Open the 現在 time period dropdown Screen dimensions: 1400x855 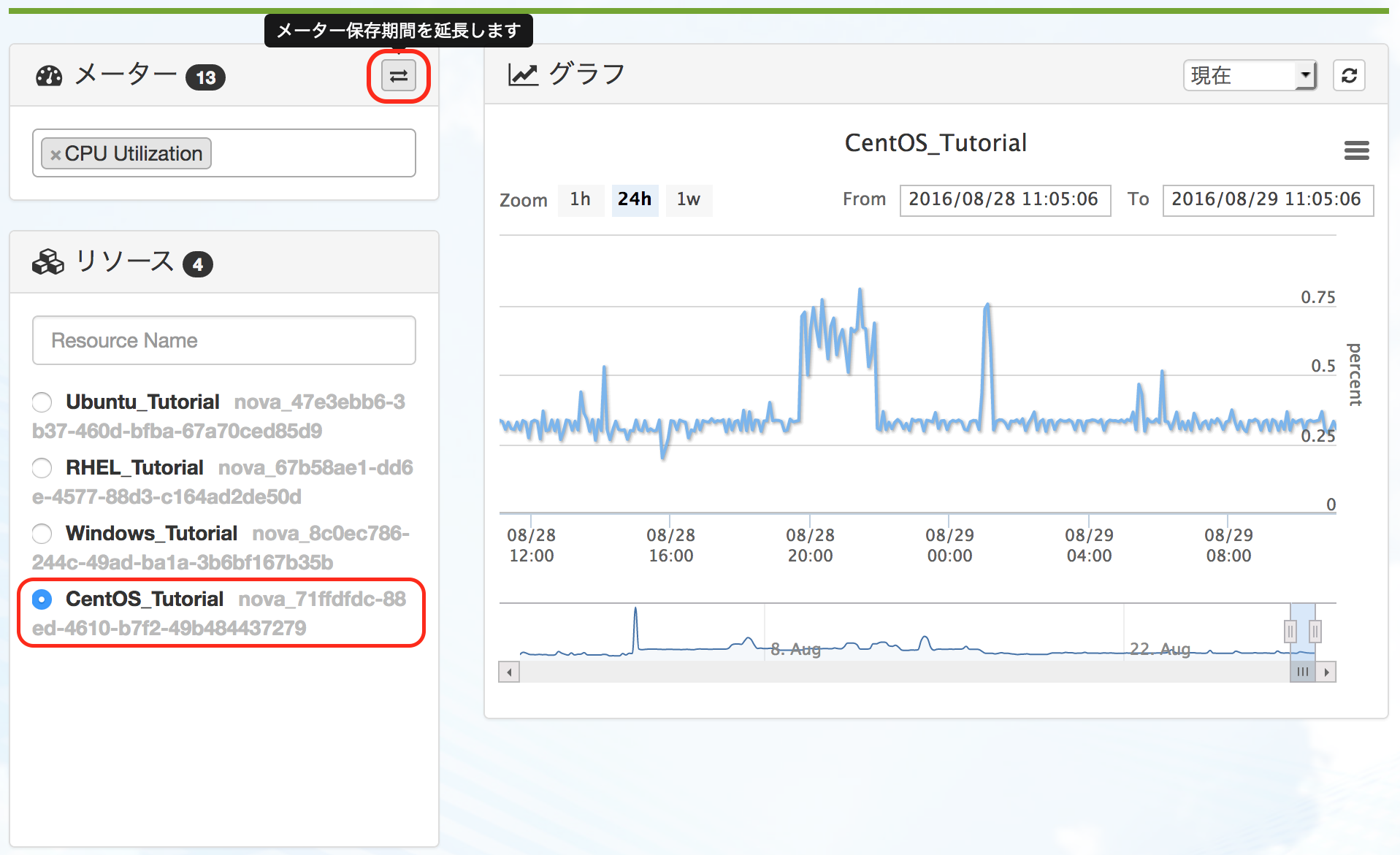[x=1250, y=75]
